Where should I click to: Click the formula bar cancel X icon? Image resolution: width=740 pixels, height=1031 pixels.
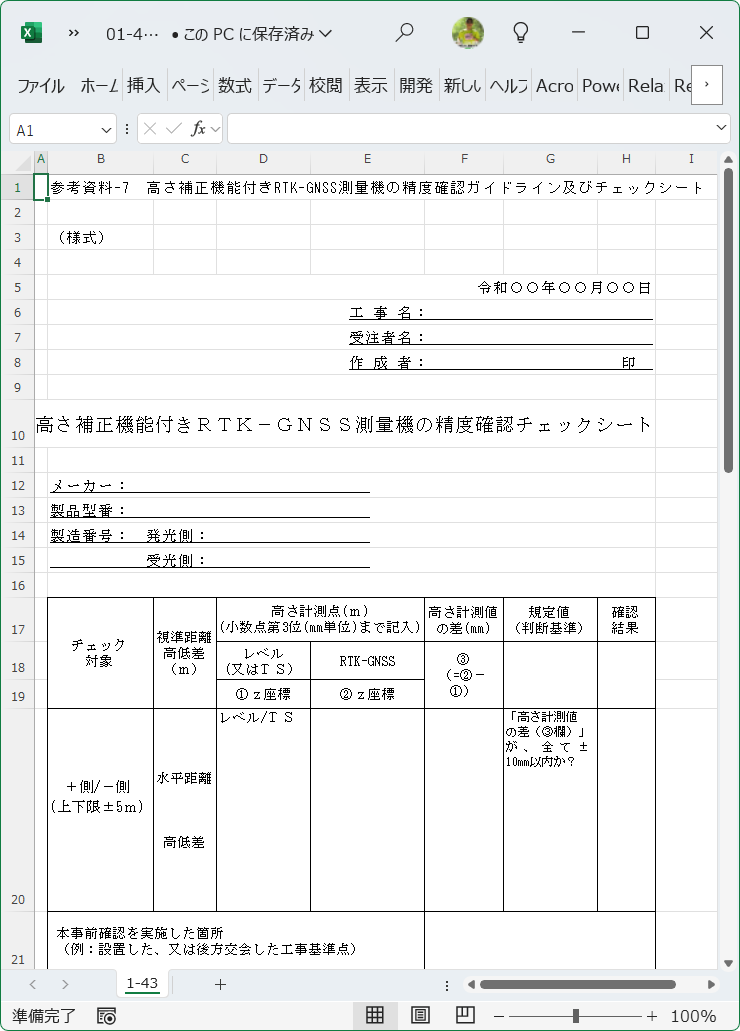[150, 129]
